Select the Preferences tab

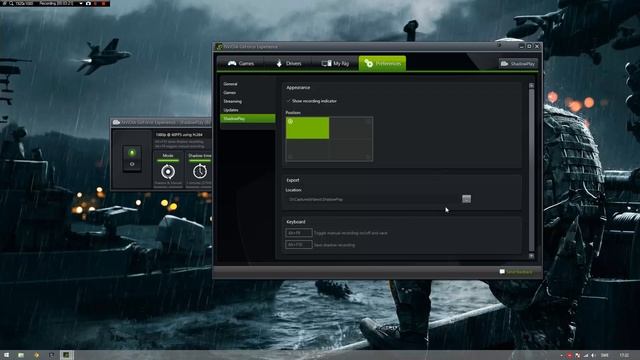382,63
